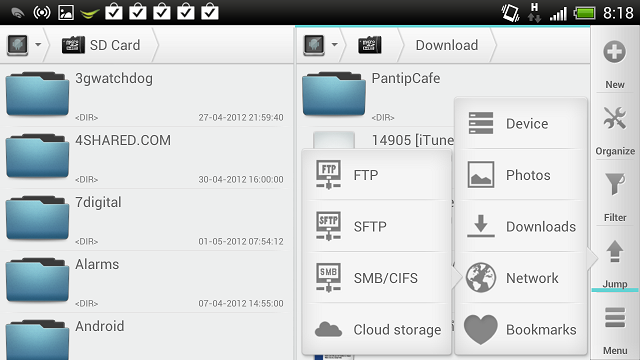This screenshot has height=360, width=640.
Task: Open Bookmarks heart item
Action: 521,329
